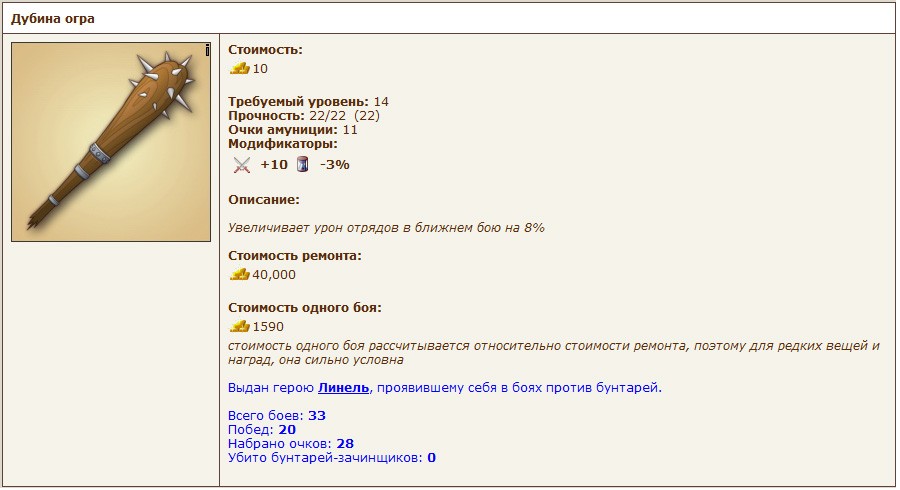Click the 'Прочность: 22/22 (22)' line
This screenshot has height=490, width=900.
304,116
